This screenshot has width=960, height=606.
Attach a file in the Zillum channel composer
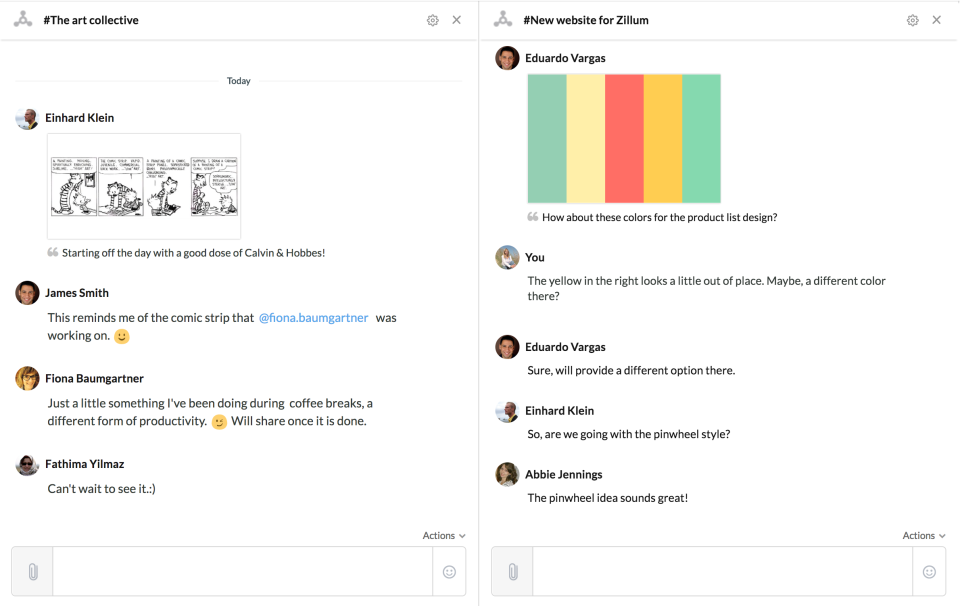click(x=511, y=571)
